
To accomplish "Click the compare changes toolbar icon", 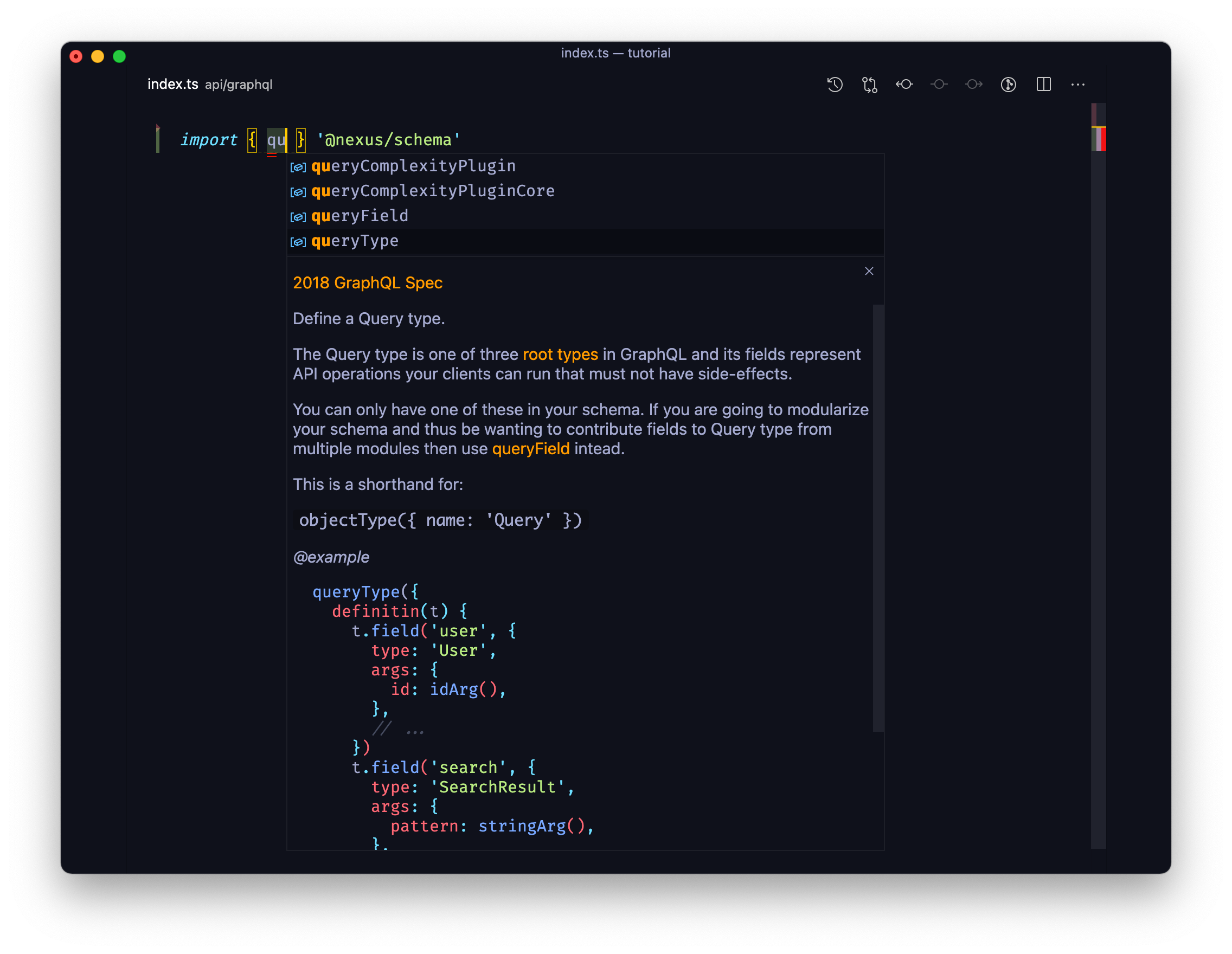I will point(869,85).
